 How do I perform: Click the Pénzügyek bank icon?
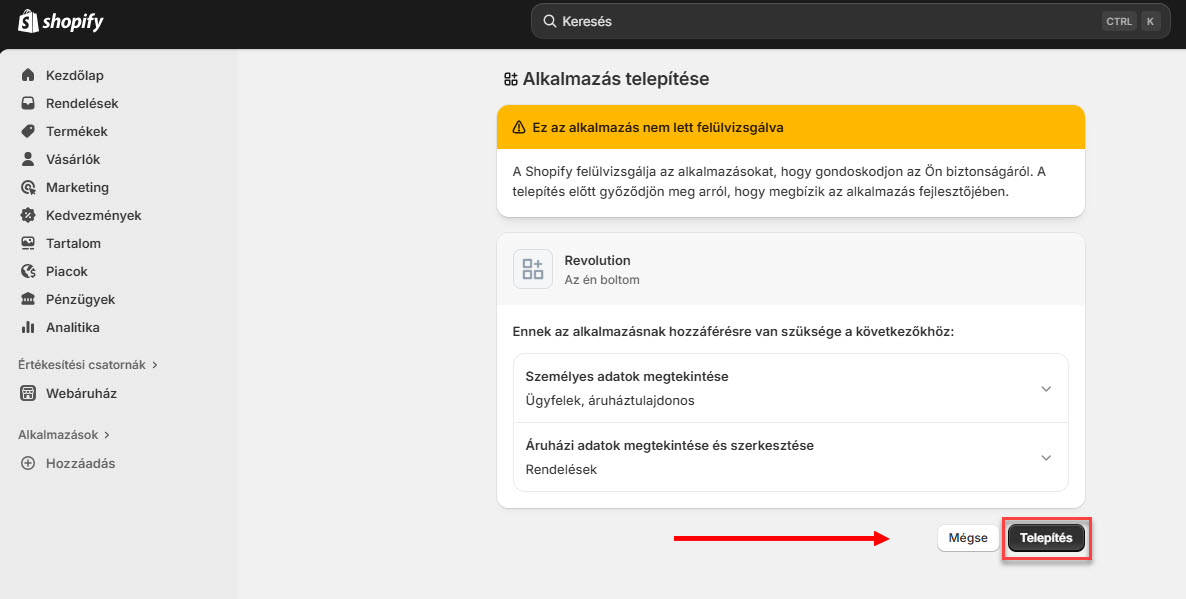(28, 299)
